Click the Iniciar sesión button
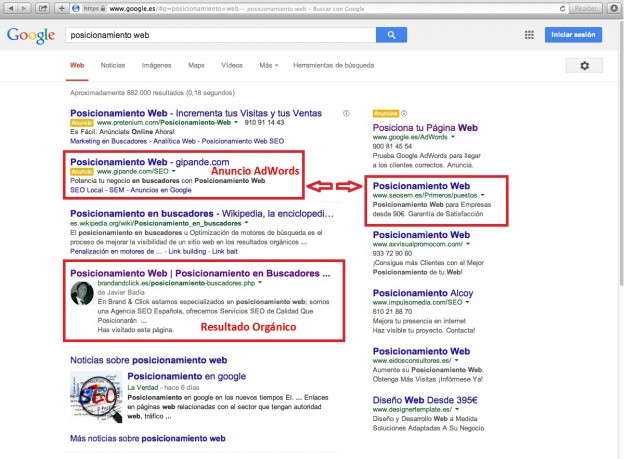624x459 pixels. tap(573, 35)
